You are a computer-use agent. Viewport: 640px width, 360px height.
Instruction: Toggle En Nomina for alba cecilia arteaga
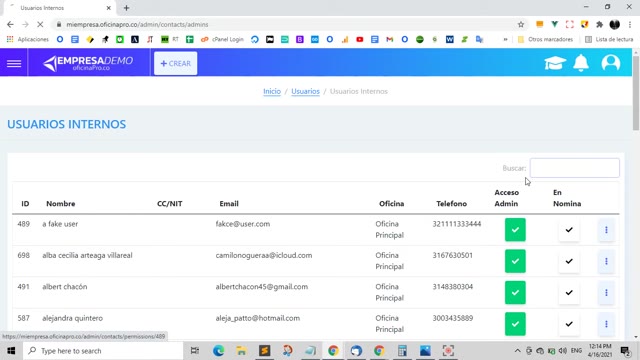[x=569, y=261]
